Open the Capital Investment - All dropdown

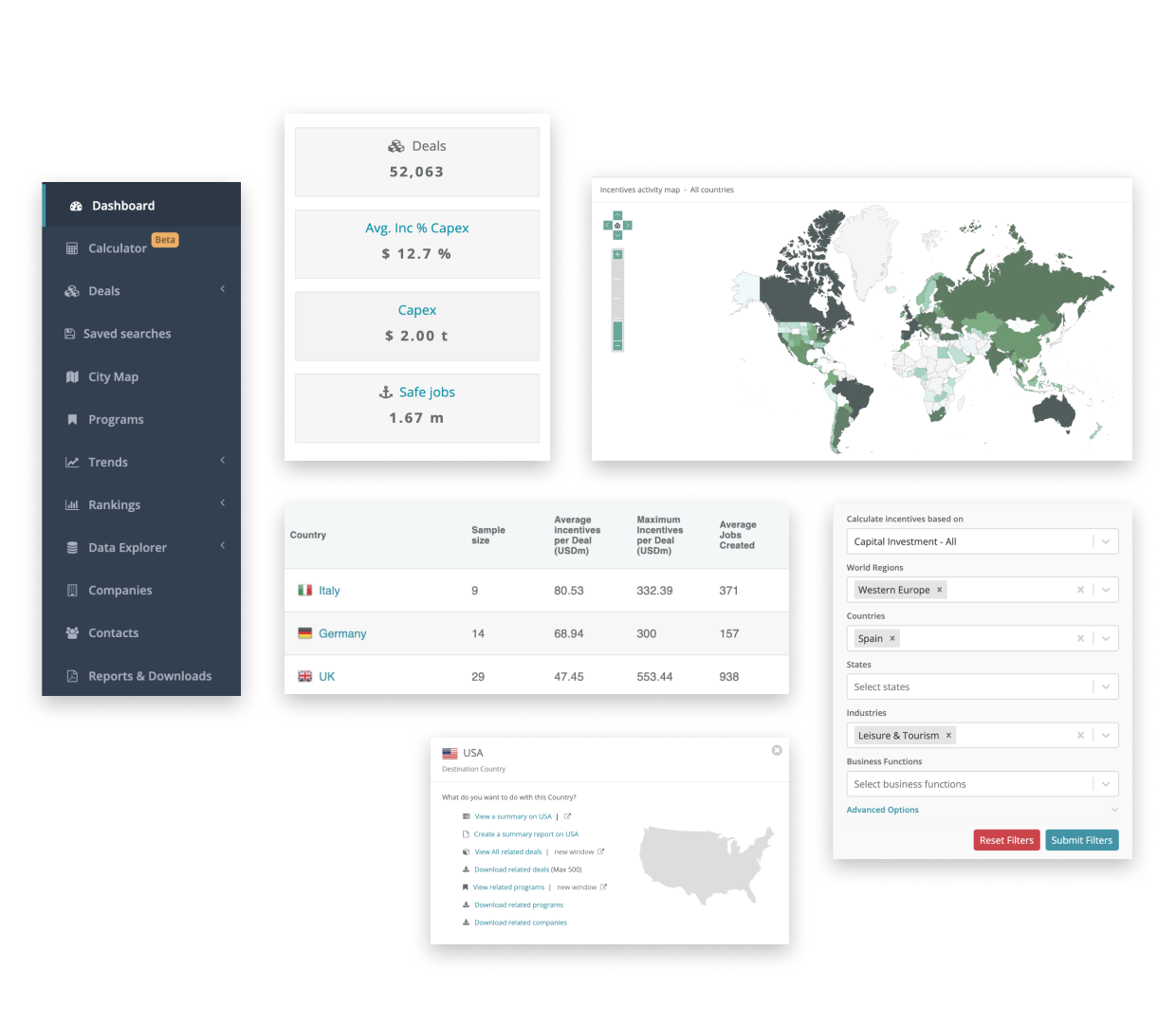(x=1105, y=540)
